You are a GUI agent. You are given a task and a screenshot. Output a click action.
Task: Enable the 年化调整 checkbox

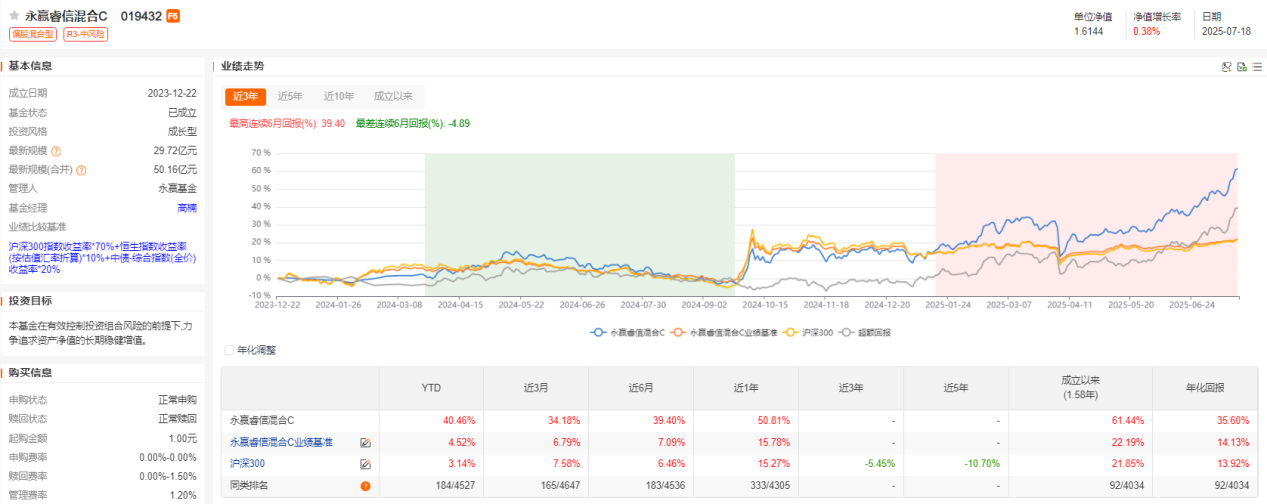click(x=230, y=351)
